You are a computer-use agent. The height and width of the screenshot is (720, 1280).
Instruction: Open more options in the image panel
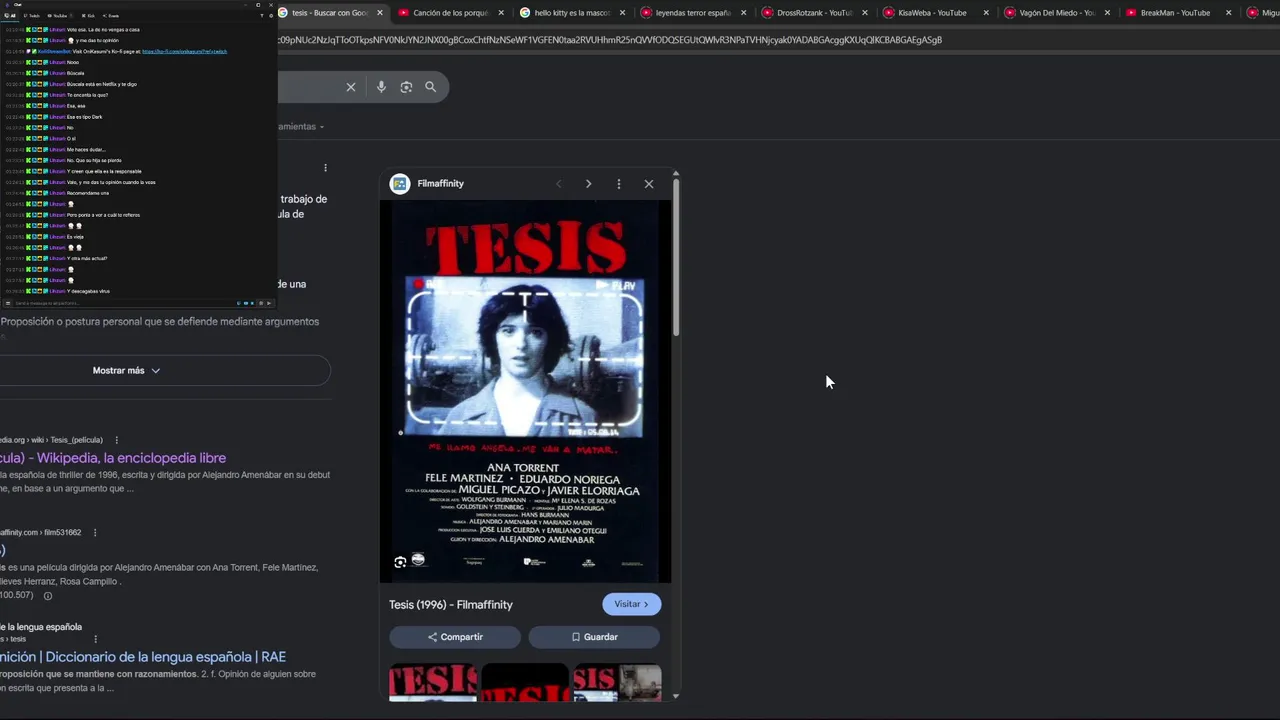click(x=619, y=184)
